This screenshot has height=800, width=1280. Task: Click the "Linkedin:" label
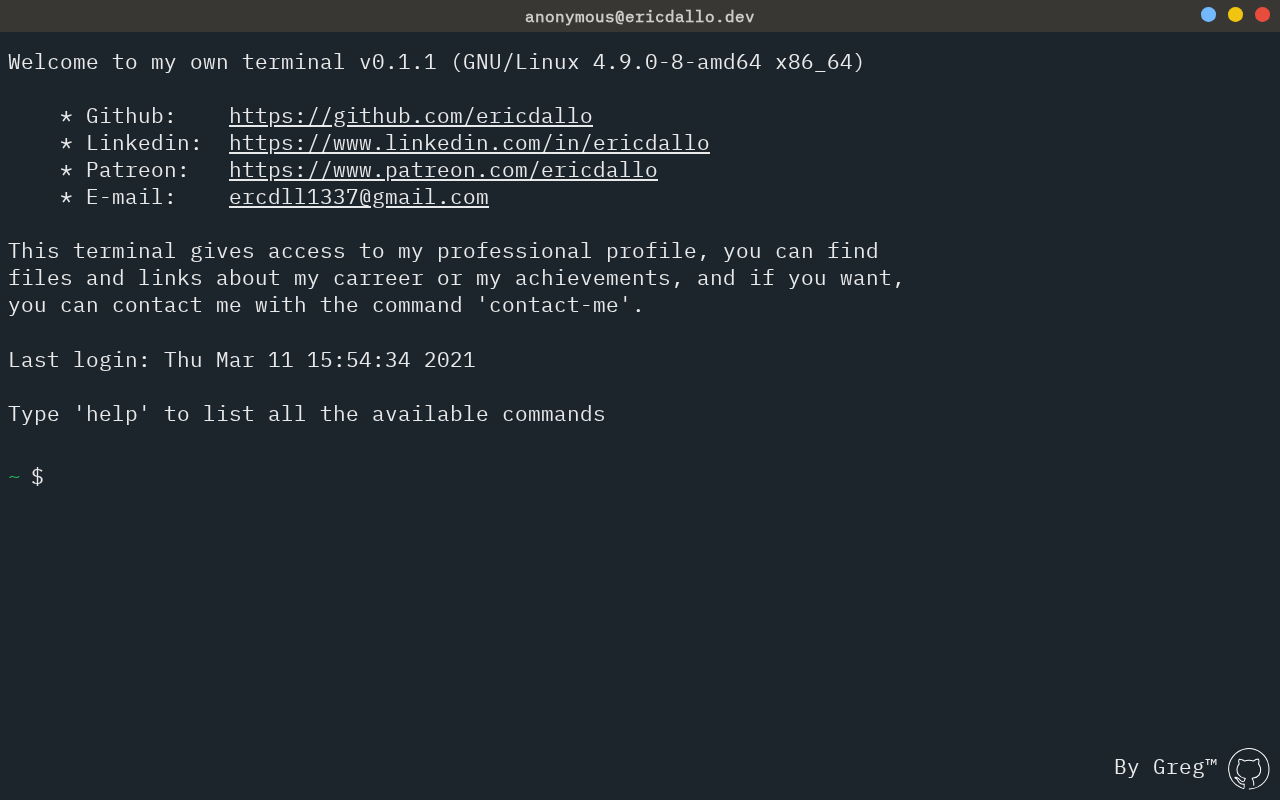point(144,143)
